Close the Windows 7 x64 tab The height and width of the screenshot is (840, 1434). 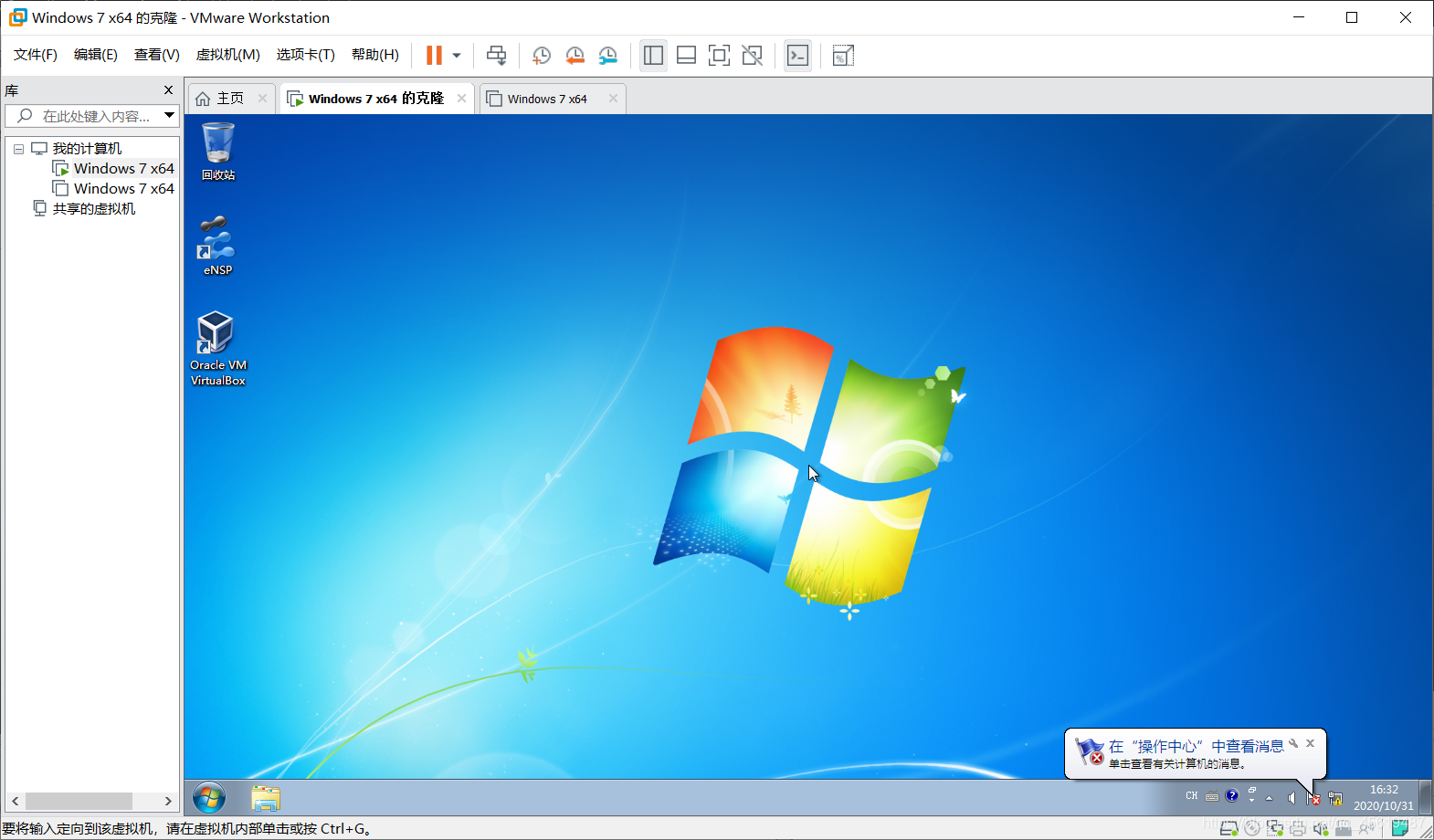click(x=613, y=99)
